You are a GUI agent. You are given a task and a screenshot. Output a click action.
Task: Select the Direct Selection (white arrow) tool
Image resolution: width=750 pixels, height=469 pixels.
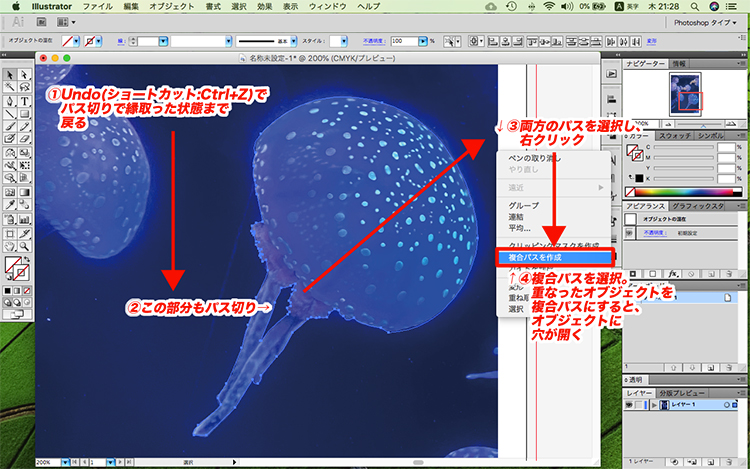coord(24,75)
